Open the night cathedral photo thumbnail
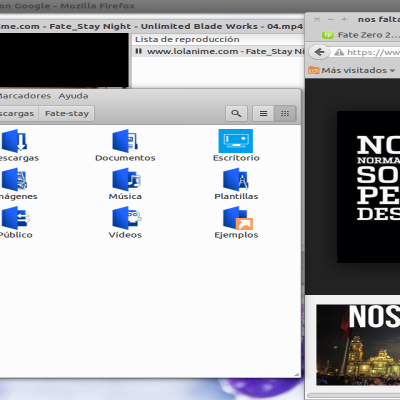 click(x=358, y=345)
